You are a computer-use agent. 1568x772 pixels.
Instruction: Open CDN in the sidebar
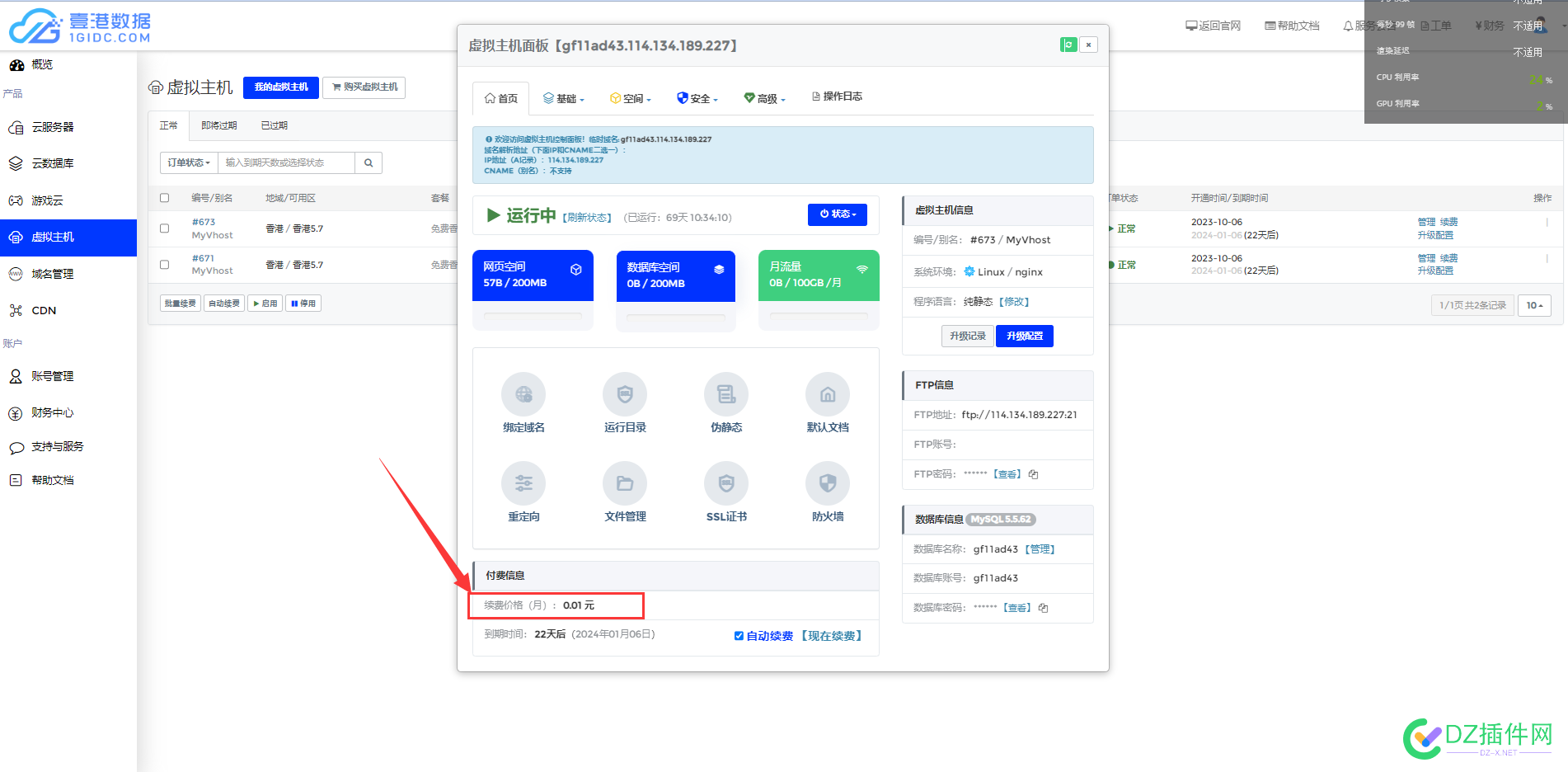pyautogui.click(x=43, y=311)
